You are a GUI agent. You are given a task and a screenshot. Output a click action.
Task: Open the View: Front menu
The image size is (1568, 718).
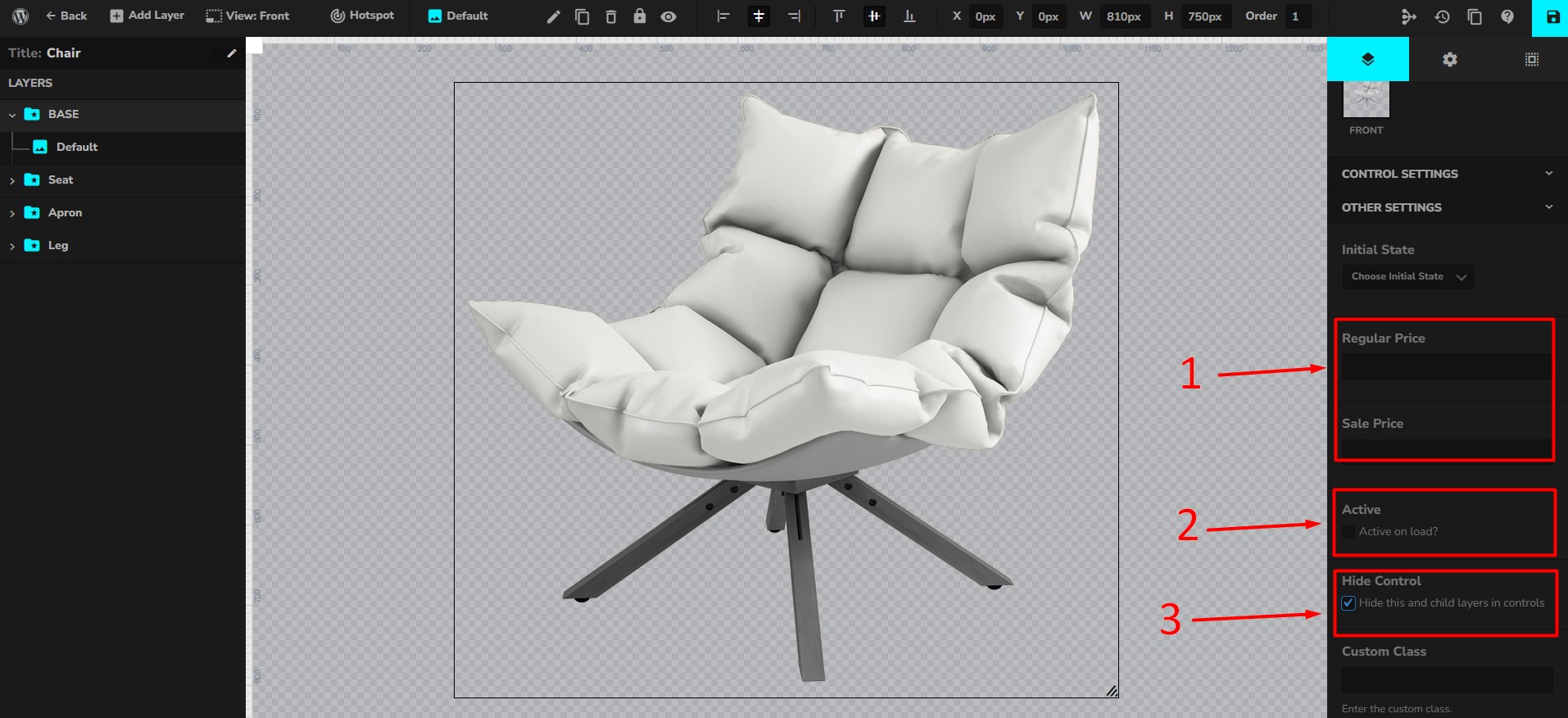[x=247, y=16]
